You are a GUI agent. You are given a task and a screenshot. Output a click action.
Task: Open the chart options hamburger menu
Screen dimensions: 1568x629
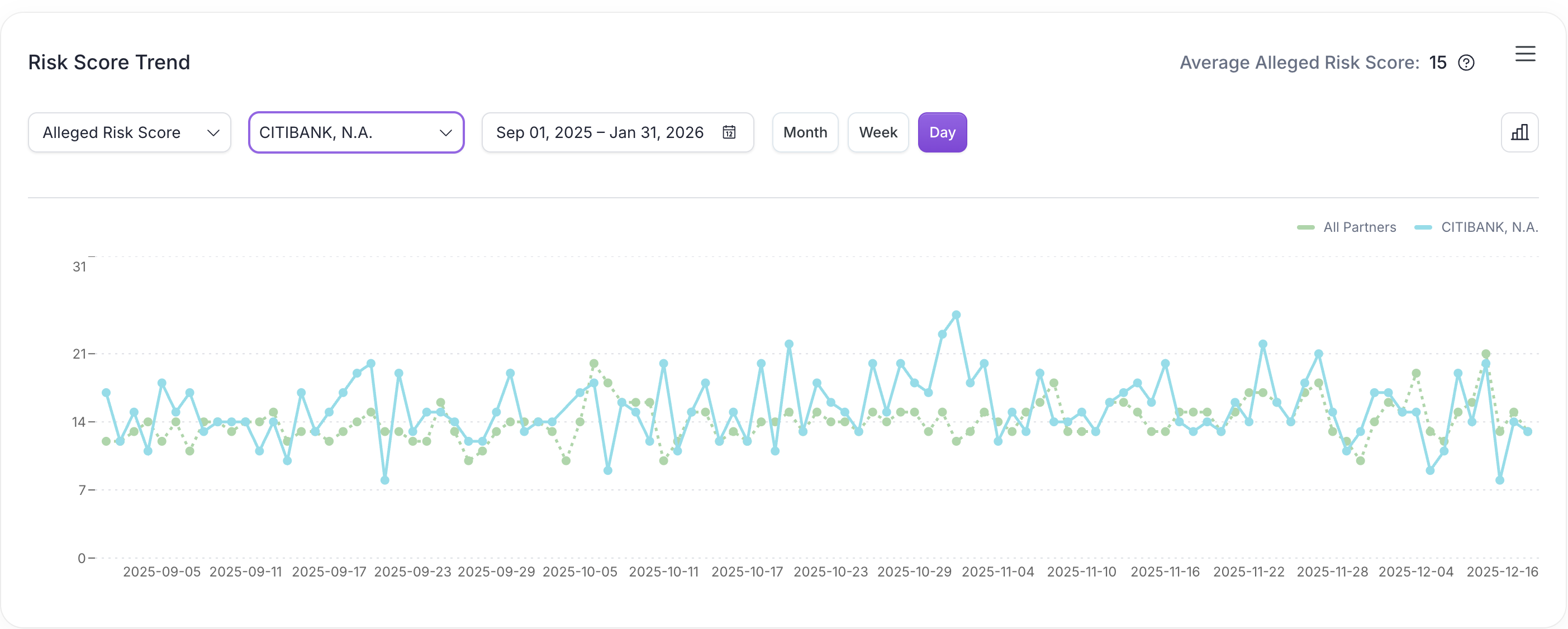click(x=1526, y=54)
